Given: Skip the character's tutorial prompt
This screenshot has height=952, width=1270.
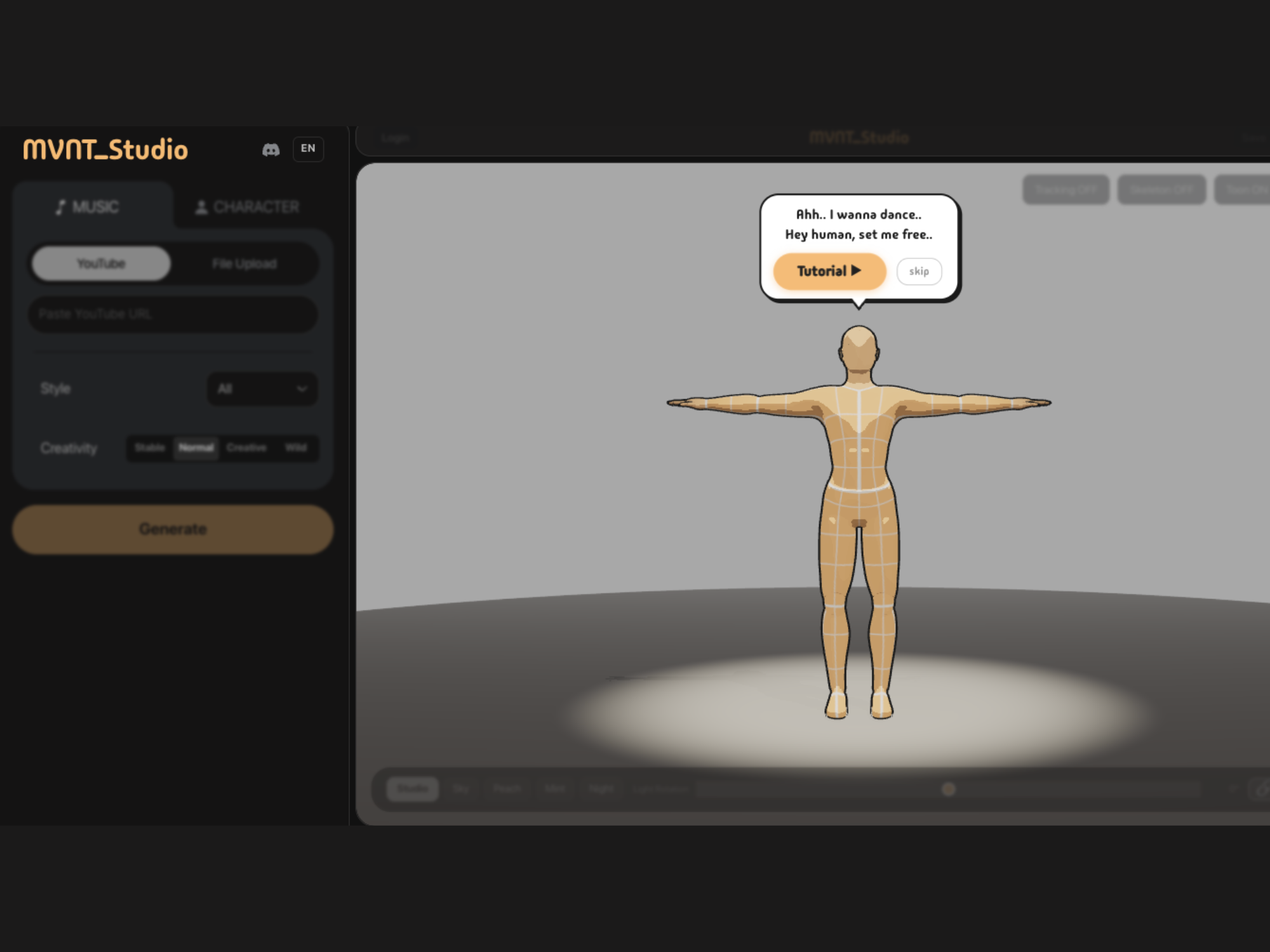Looking at the screenshot, I should pyautogui.click(x=919, y=271).
